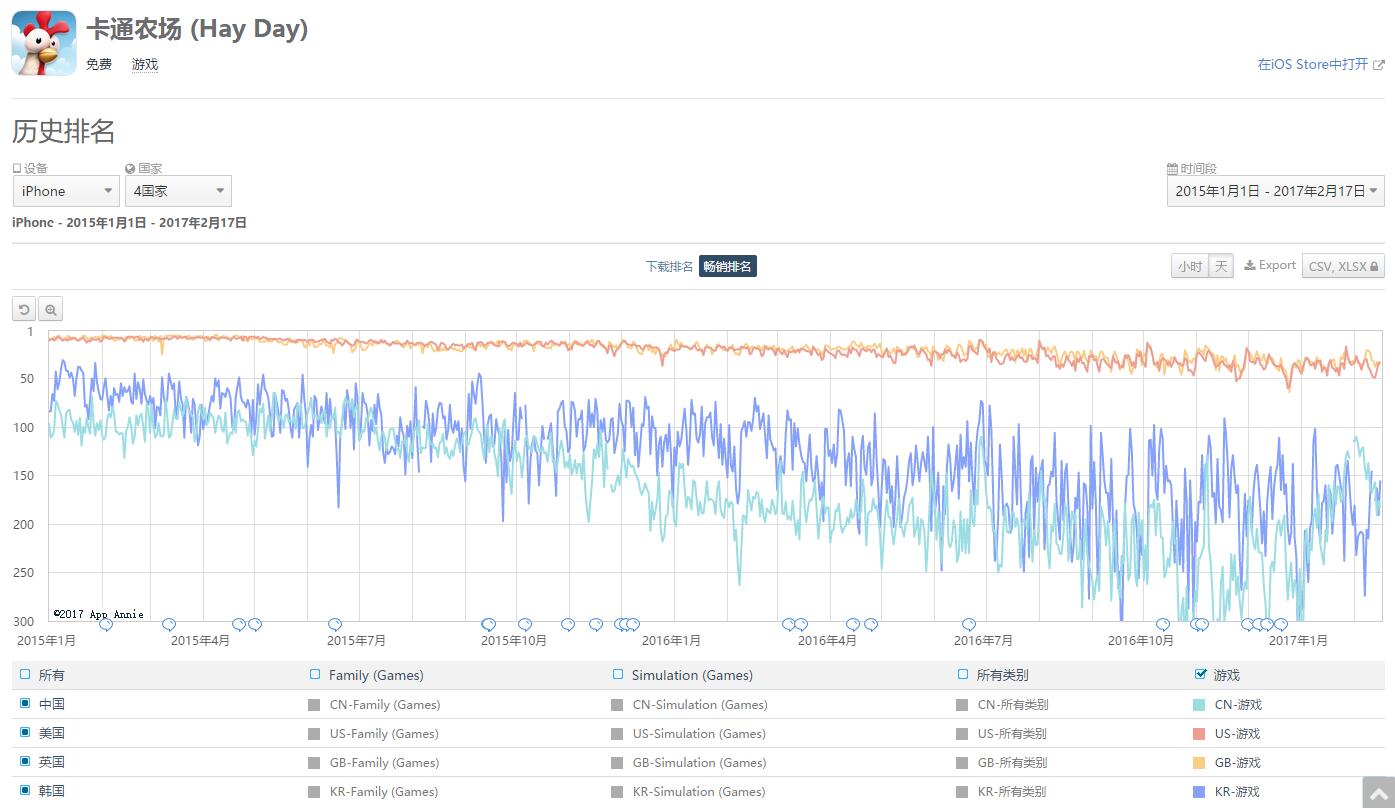This screenshot has height=808, width=1395.
Task: Open the iPhone device dropdown
Action: (x=66, y=191)
